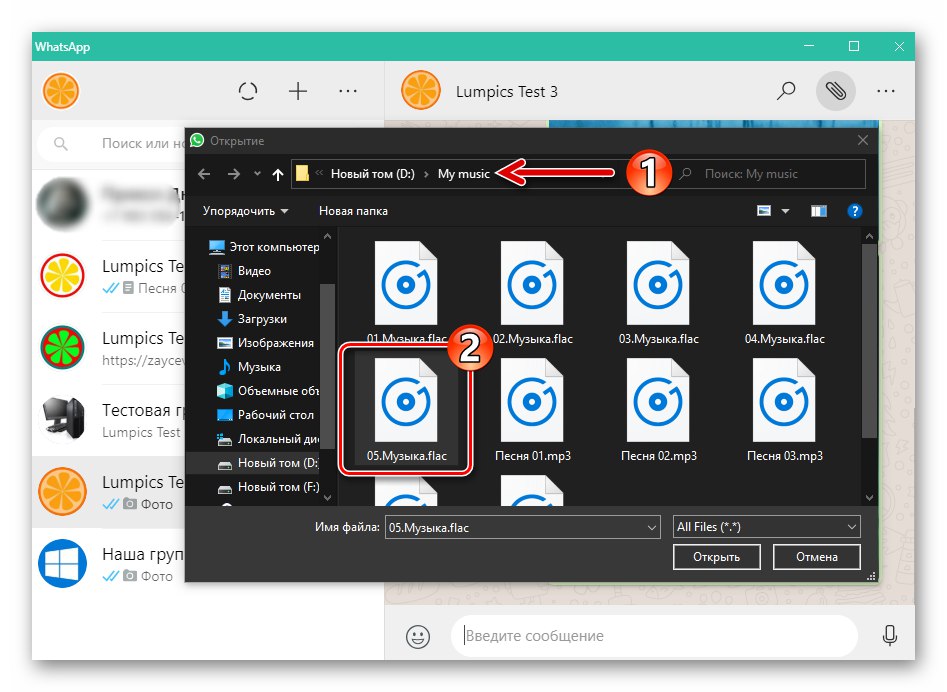Viewport: 947px width, 692px height.
Task: Click the Имя файла input field
Action: pos(516,527)
